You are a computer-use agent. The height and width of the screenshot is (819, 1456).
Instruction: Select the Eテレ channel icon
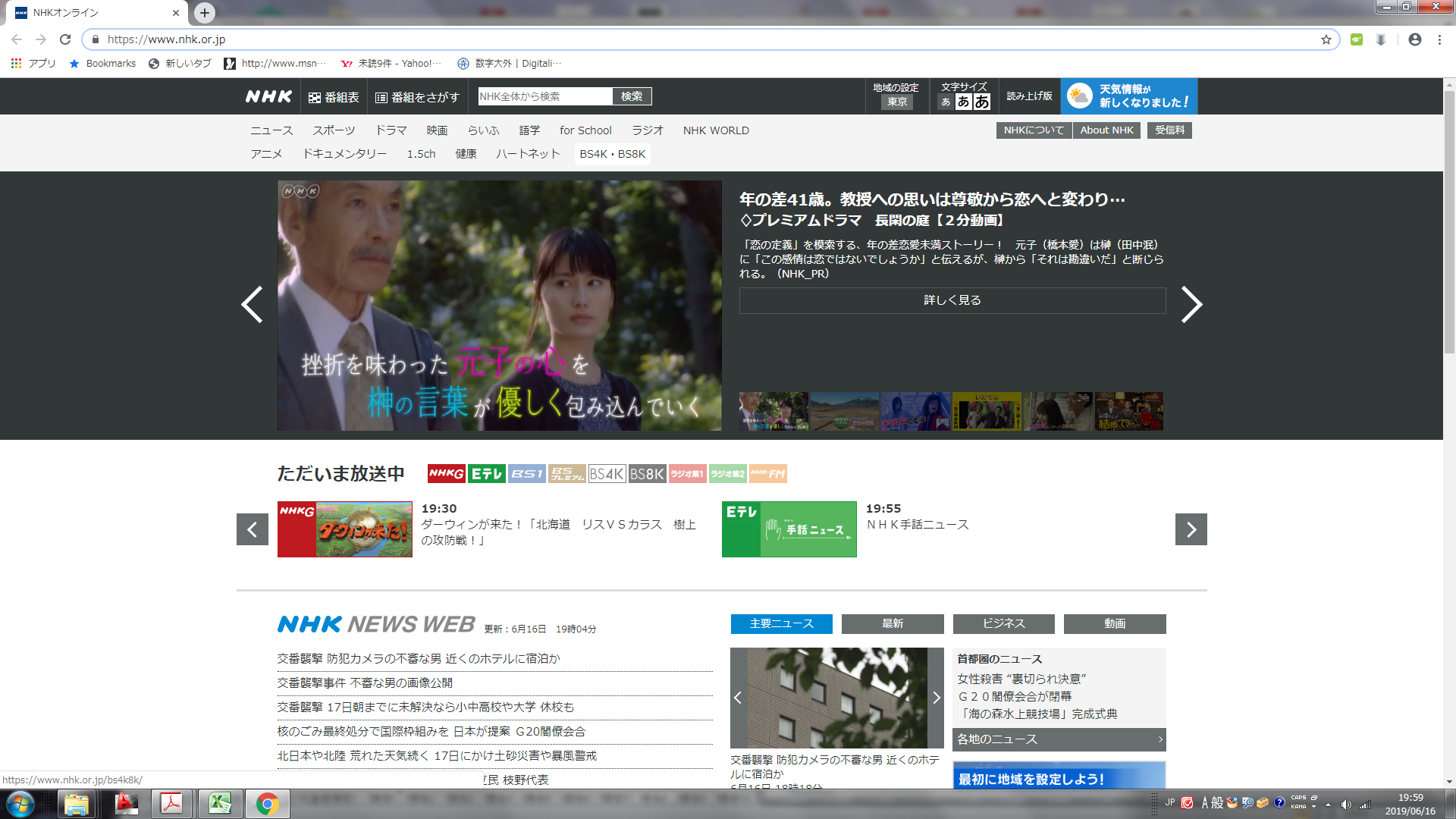click(487, 474)
